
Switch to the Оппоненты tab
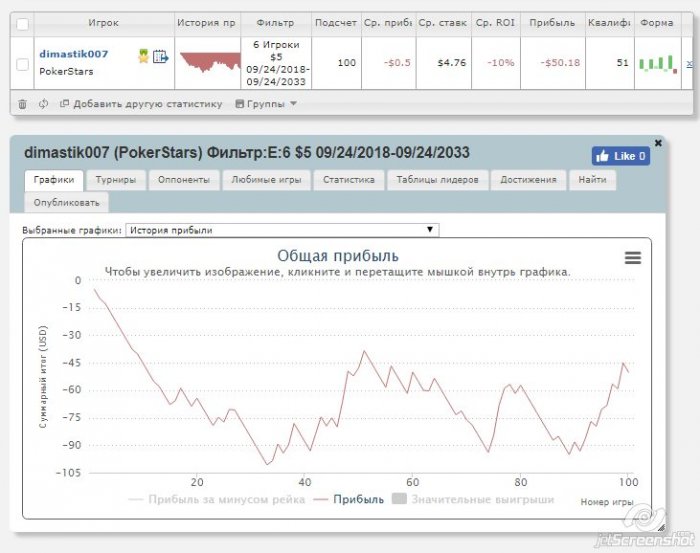coord(183,180)
